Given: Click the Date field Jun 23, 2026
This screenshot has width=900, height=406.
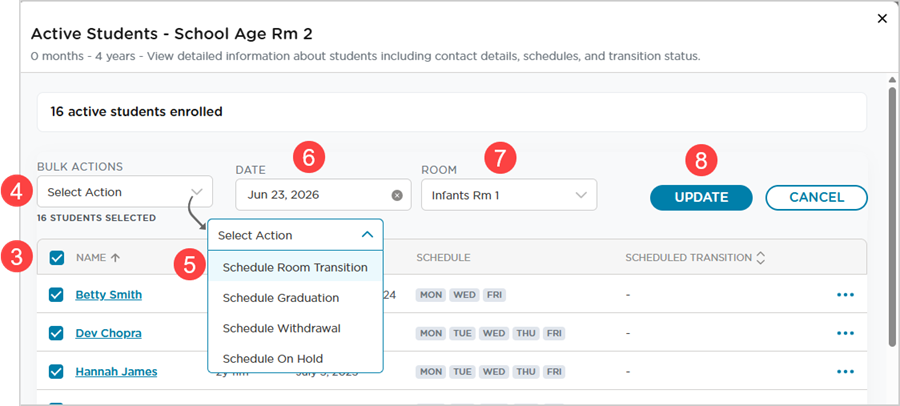Looking at the screenshot, I should pyautogui.click(x=323, y=195).
